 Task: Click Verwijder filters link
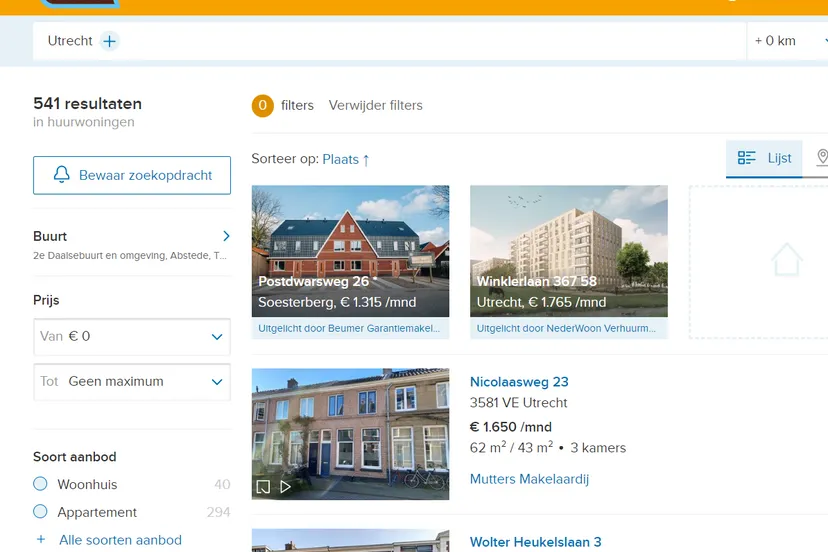376,105
